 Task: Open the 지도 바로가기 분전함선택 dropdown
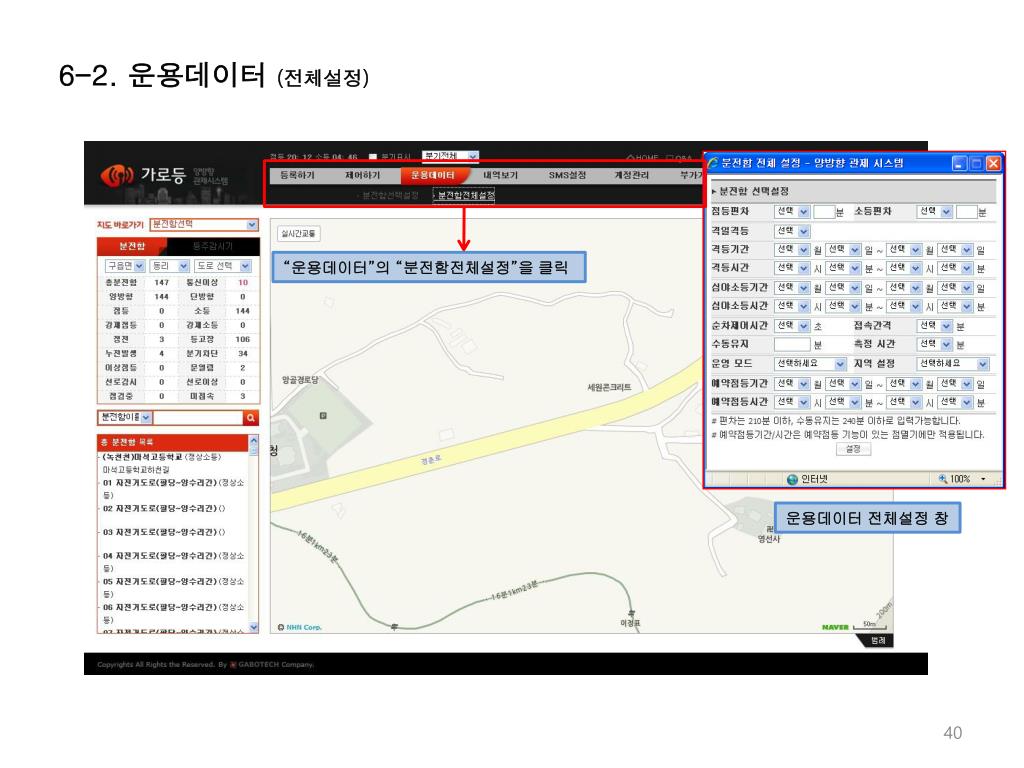pos(204,225)
